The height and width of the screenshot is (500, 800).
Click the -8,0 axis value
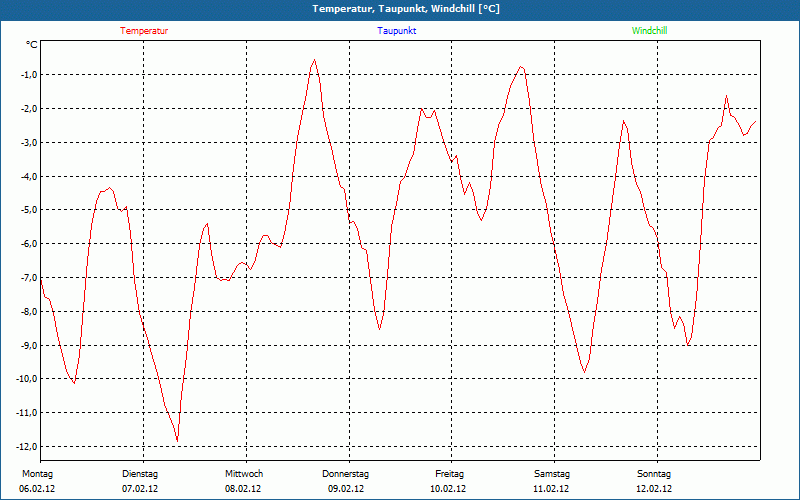[x=29, y=311]
